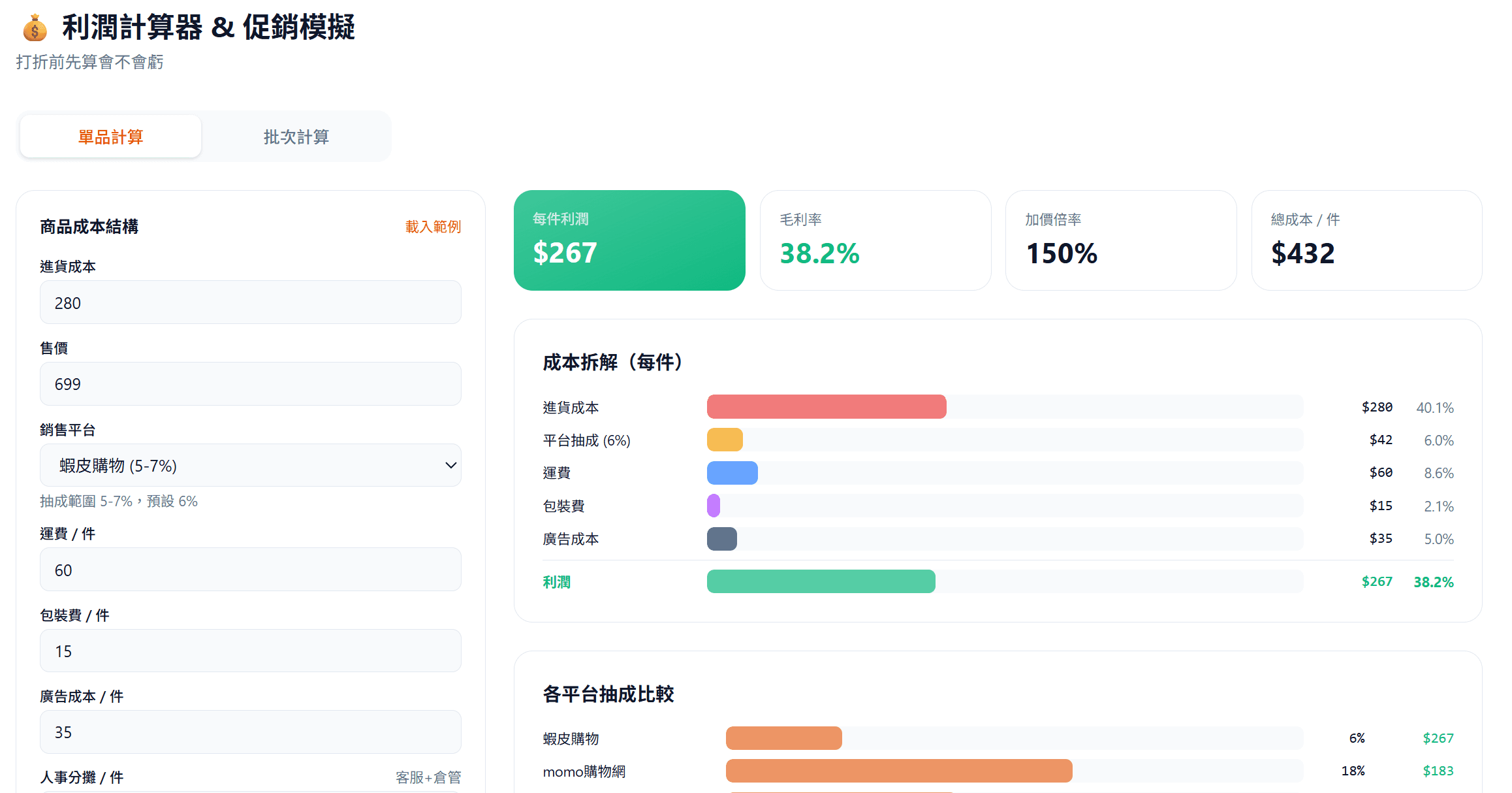Focus the 廣告成本 / 件 input with value 35
Image resolution: width=1512 pixels, height=793 pixels.
click(x=251, y=732)
